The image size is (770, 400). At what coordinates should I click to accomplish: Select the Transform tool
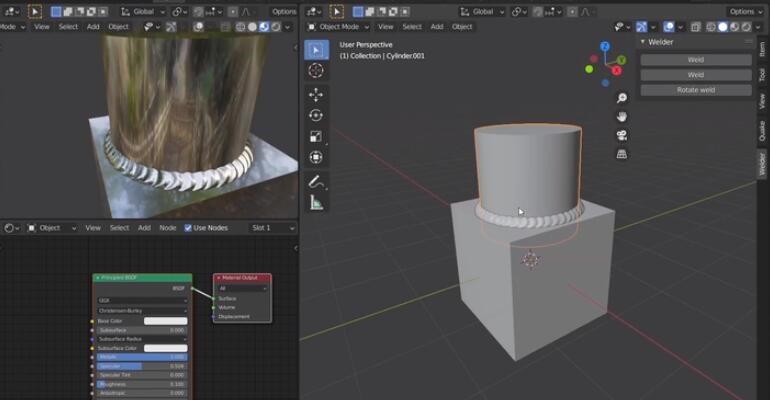[316, 158]
